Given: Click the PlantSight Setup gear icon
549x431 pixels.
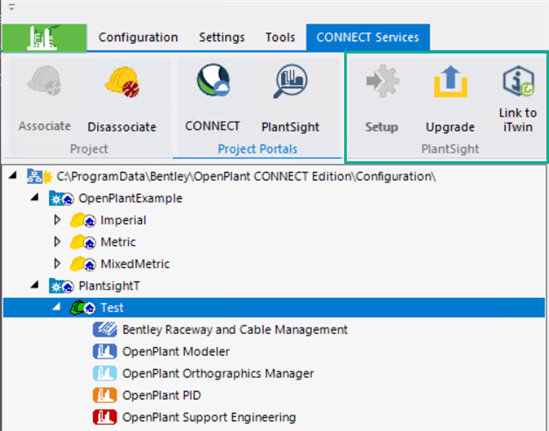Looking at the screenshot, I should pos(382,81).
